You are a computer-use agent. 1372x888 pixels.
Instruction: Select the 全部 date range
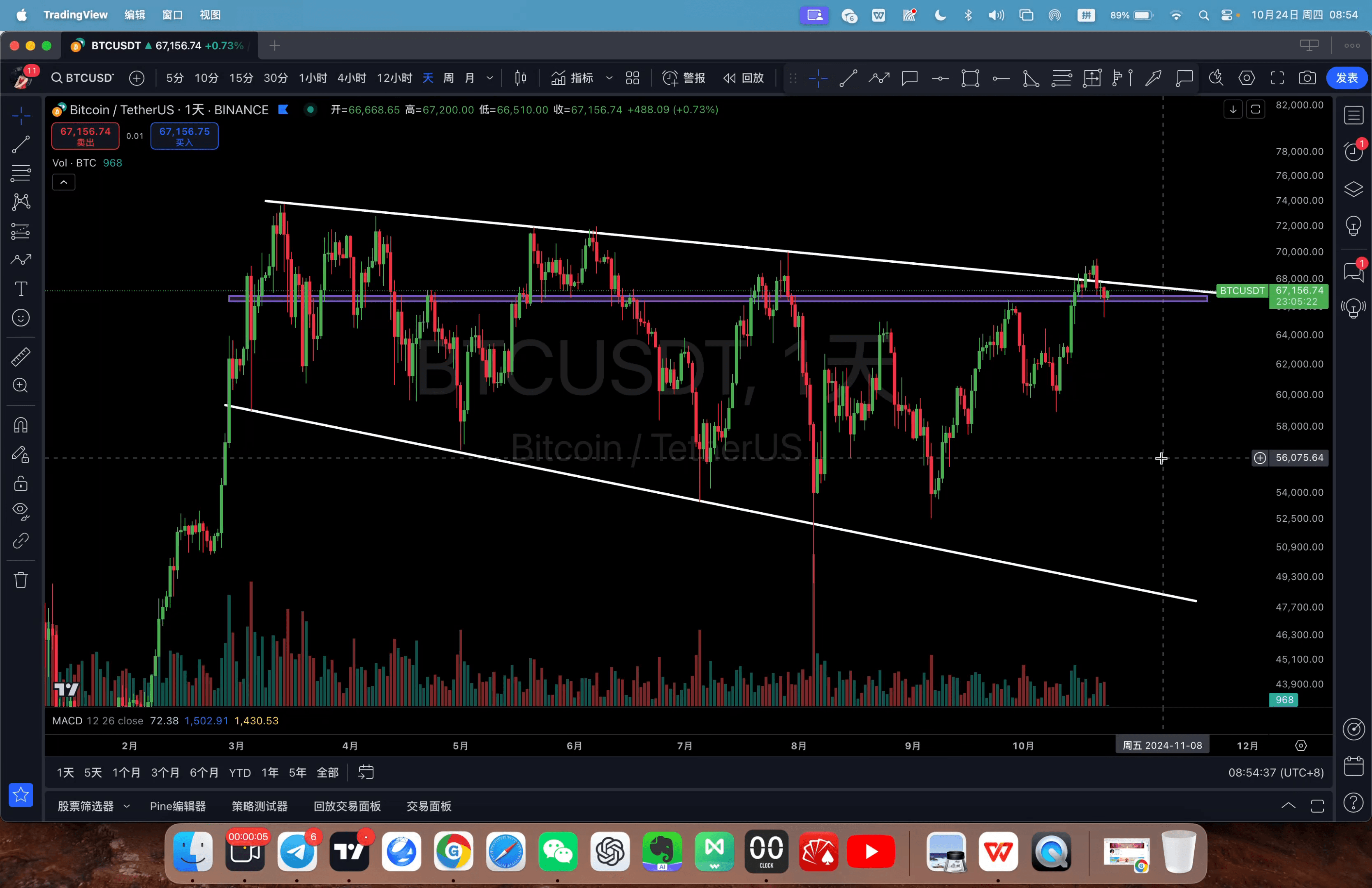pyautogui.click(x=327, y=772)
